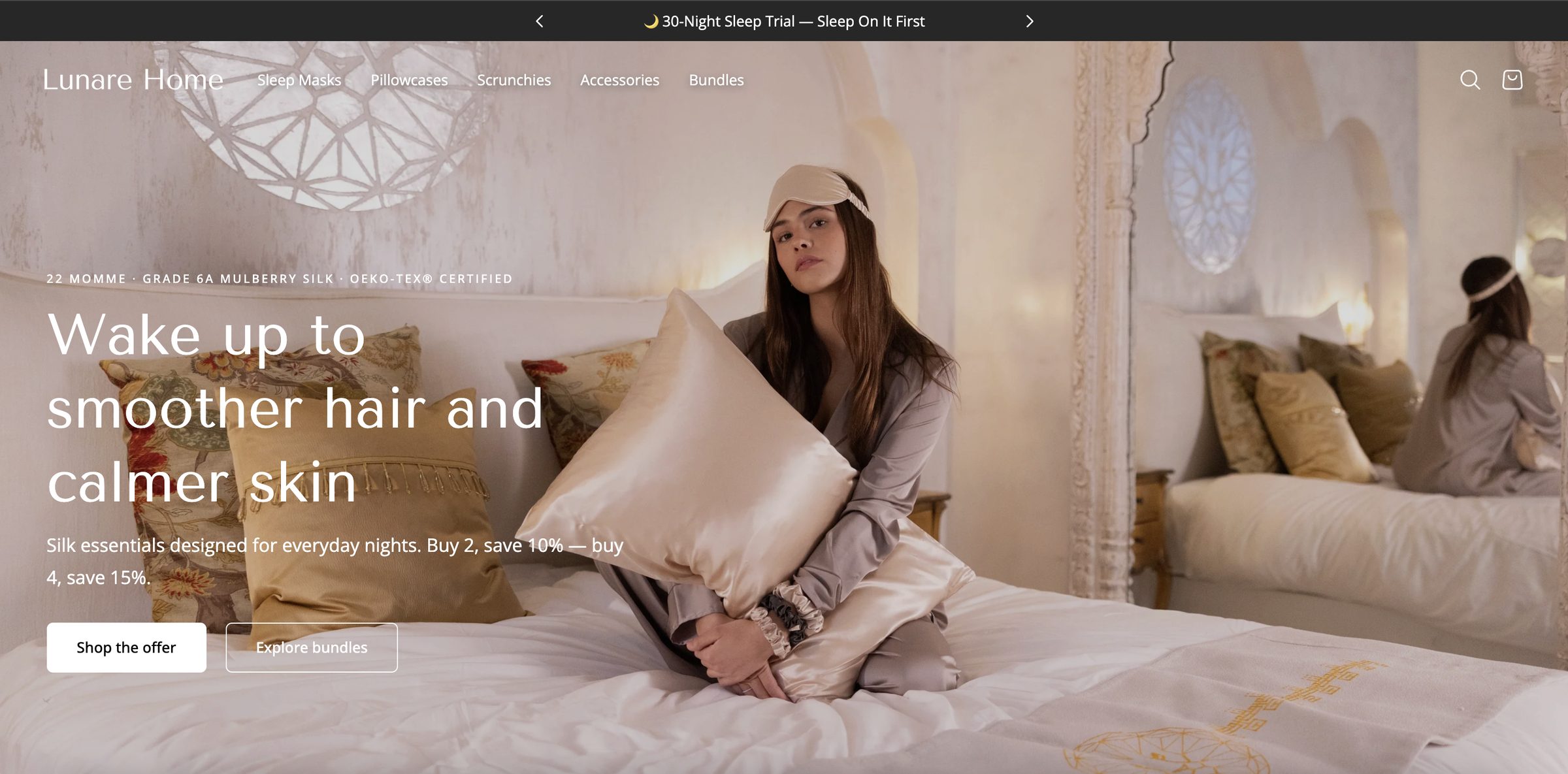Open the Pillowcases menu item

[409, 80]
